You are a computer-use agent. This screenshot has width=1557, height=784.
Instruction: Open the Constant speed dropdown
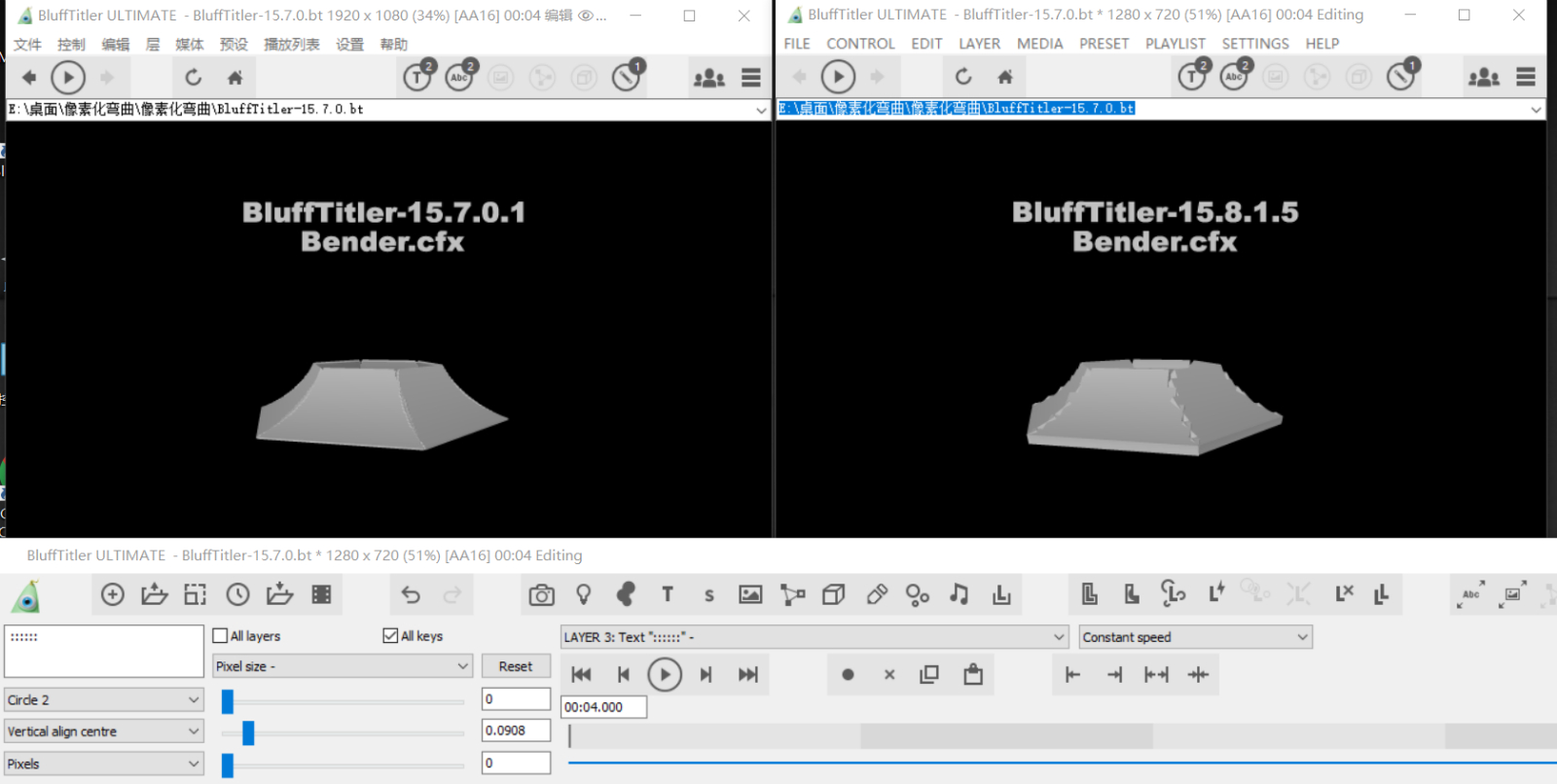[x=1196, y=637]
